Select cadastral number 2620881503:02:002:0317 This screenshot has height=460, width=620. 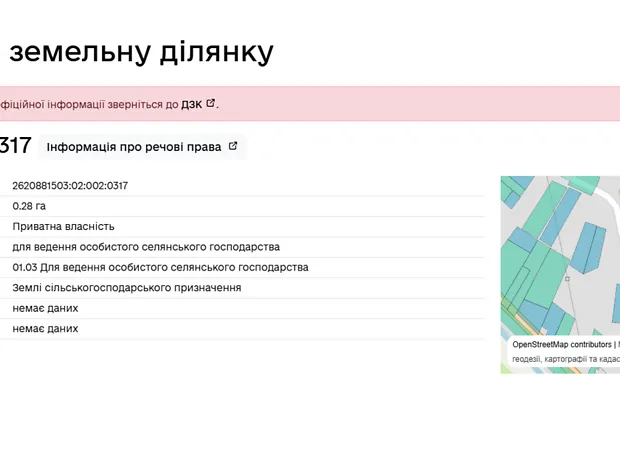(x=70, y=186)
